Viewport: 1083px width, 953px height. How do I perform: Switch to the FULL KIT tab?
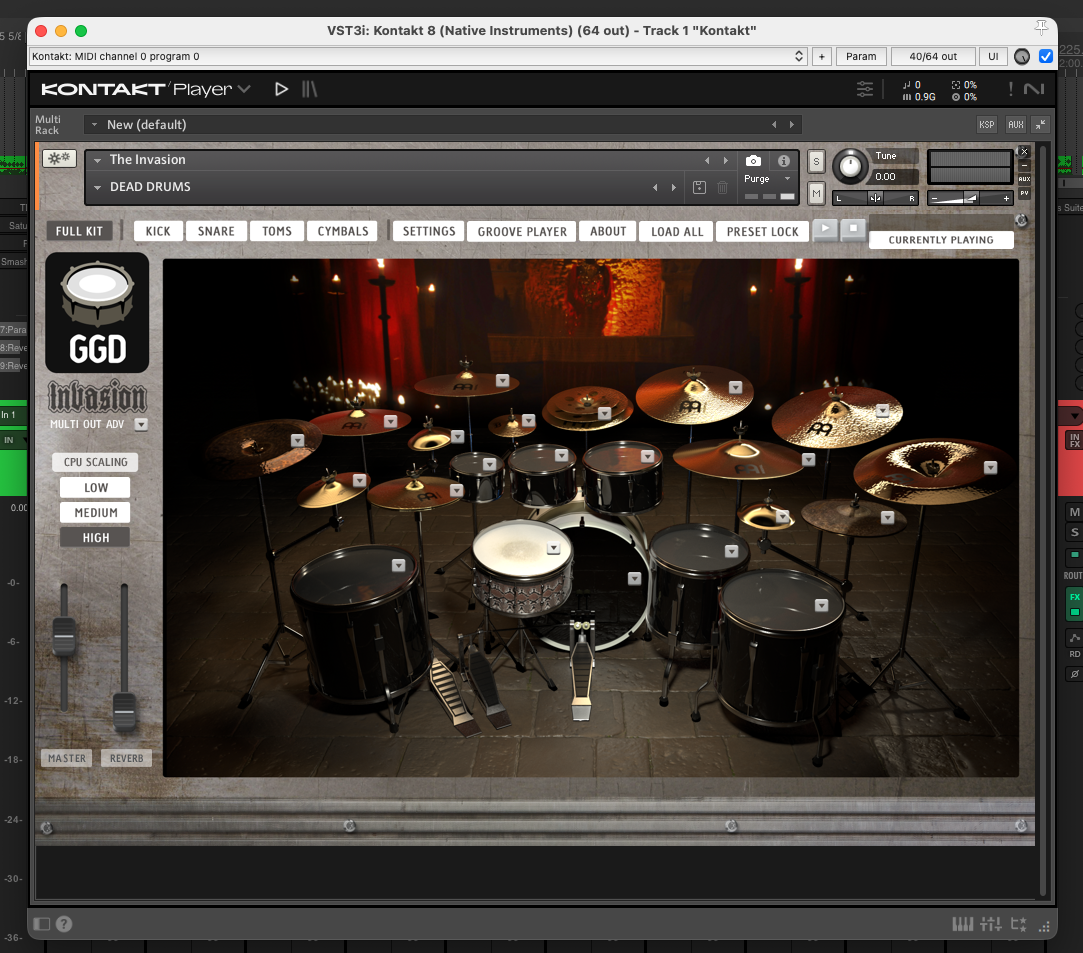point(79,231)
